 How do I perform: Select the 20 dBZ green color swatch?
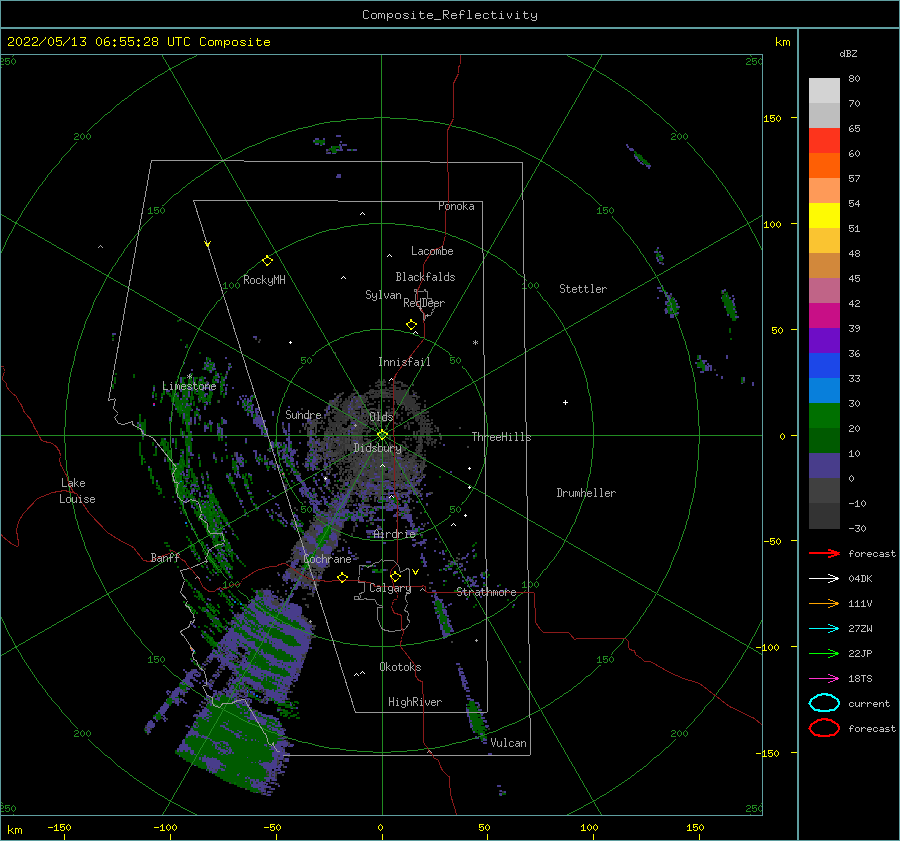pyautogui.click(x=824, y=415)
